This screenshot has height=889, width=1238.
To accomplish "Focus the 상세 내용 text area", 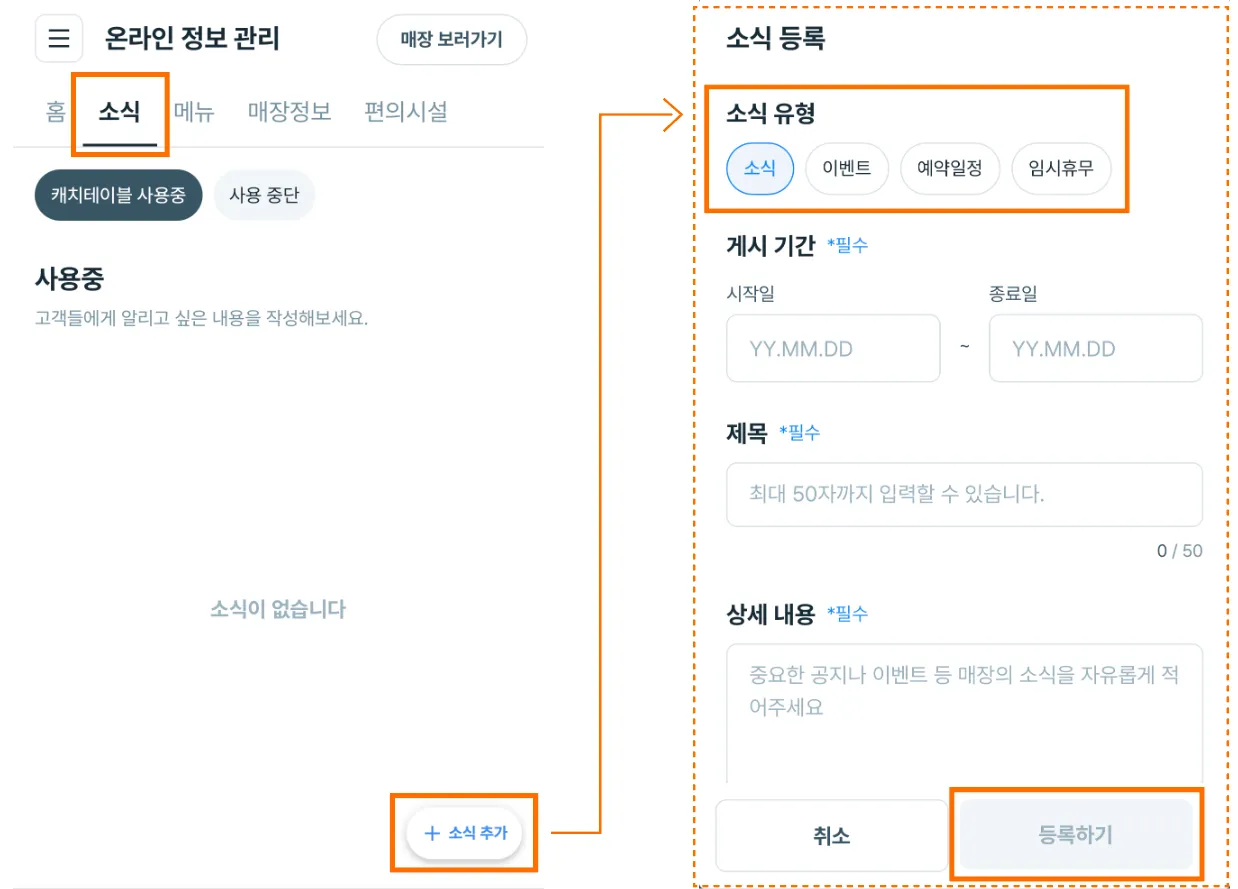I will pyautogui.click(x=963, y=710).
